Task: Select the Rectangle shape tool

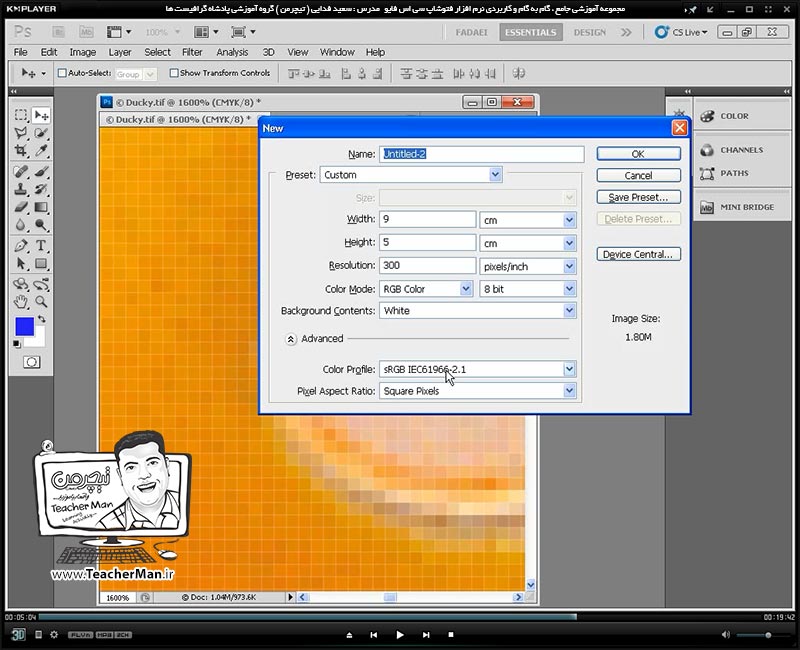Action: coord(41,263)
